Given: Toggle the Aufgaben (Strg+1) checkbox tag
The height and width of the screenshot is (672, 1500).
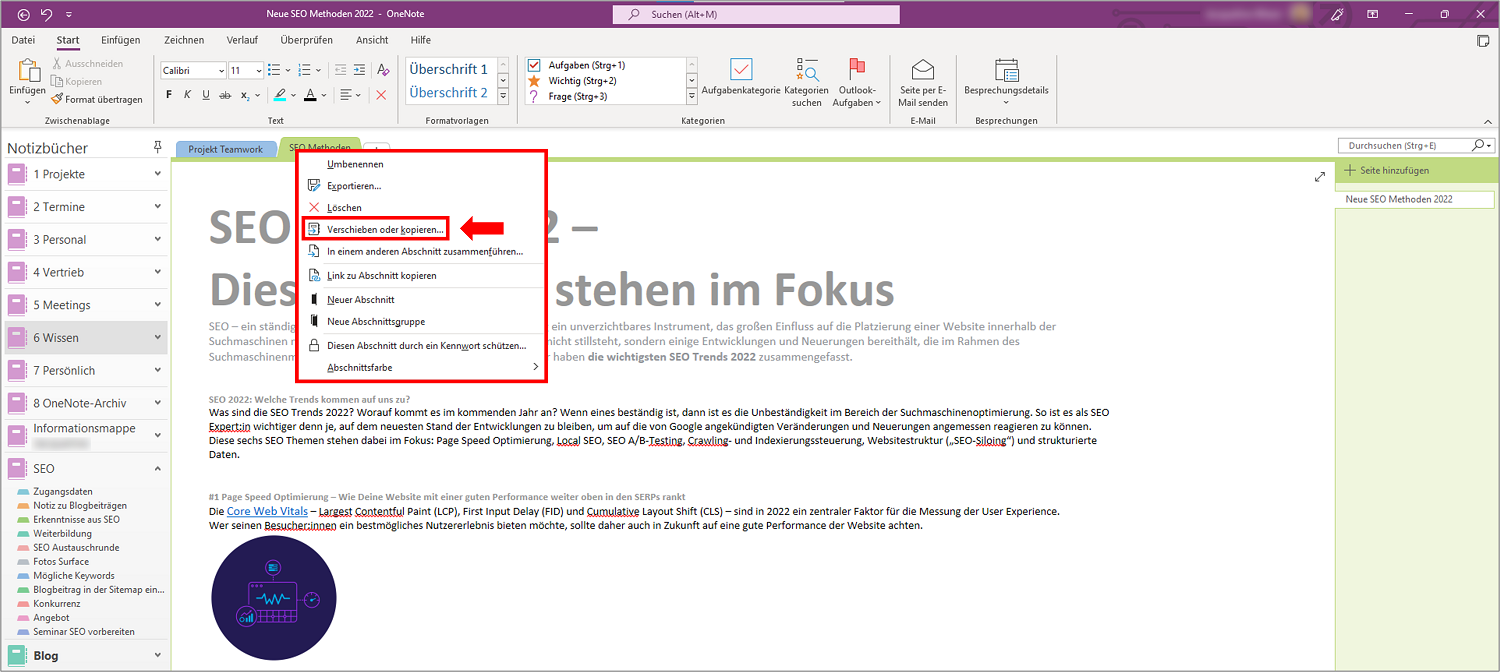Looking at the screenshot, I should (533, 65).
